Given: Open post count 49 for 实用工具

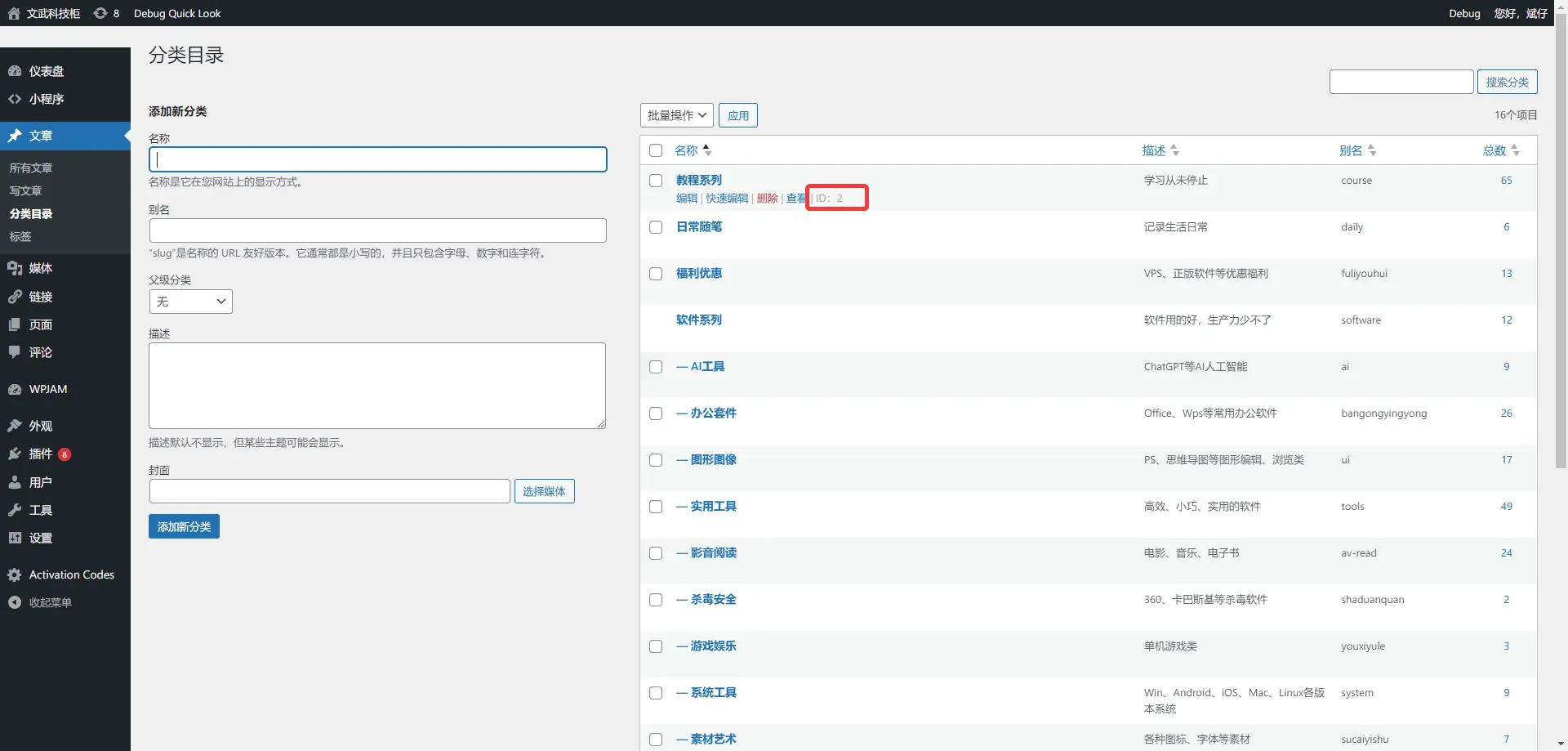Looking at the screenshot, I should [1507, 507].
